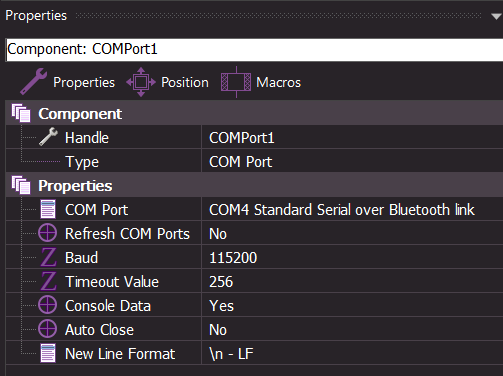Click the Position crosshair icon
Screen dimensions: 503x376
tap(141, 82)
